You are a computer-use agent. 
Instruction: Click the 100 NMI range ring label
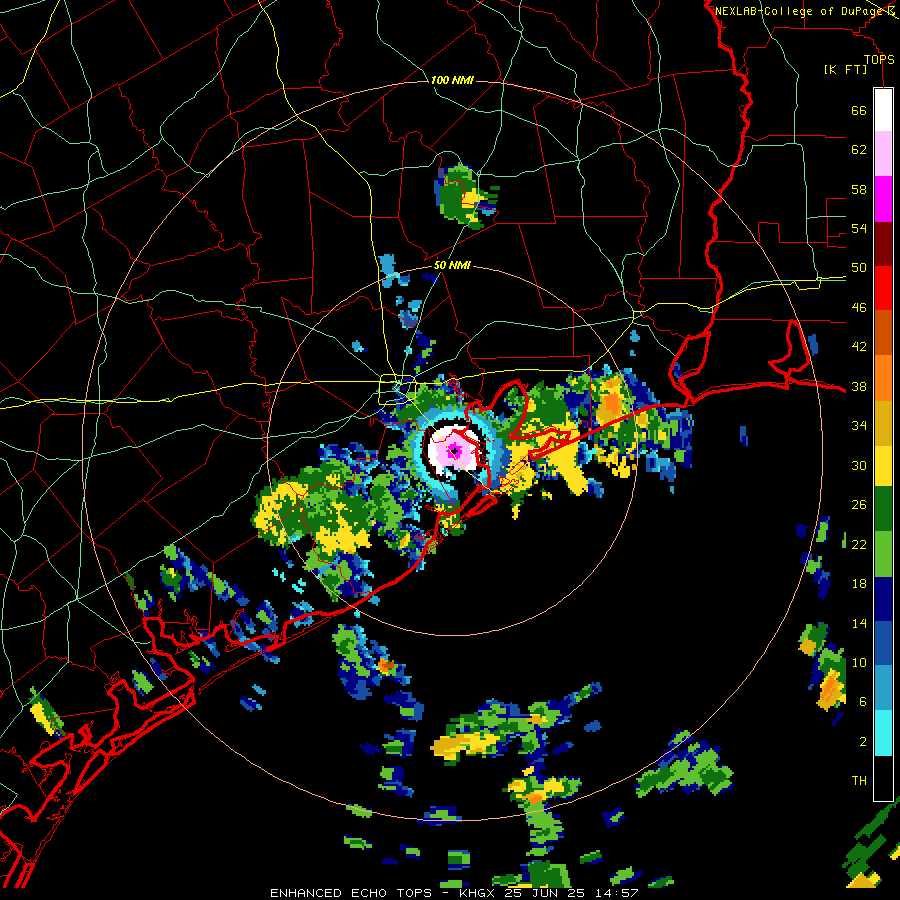(x=452, y=80)
